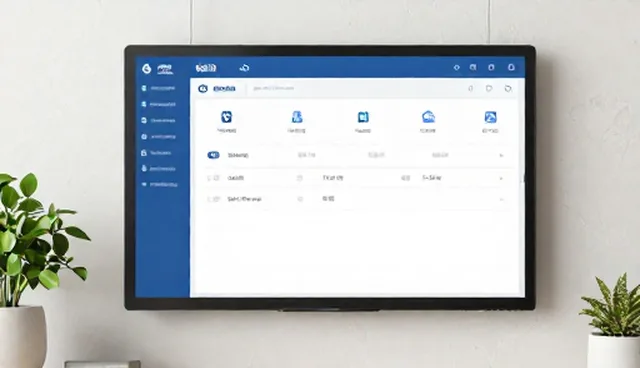This screenshot has height=368, width=640.
Task: Tick the checkbox on the second list row
Action: [213, 178]
